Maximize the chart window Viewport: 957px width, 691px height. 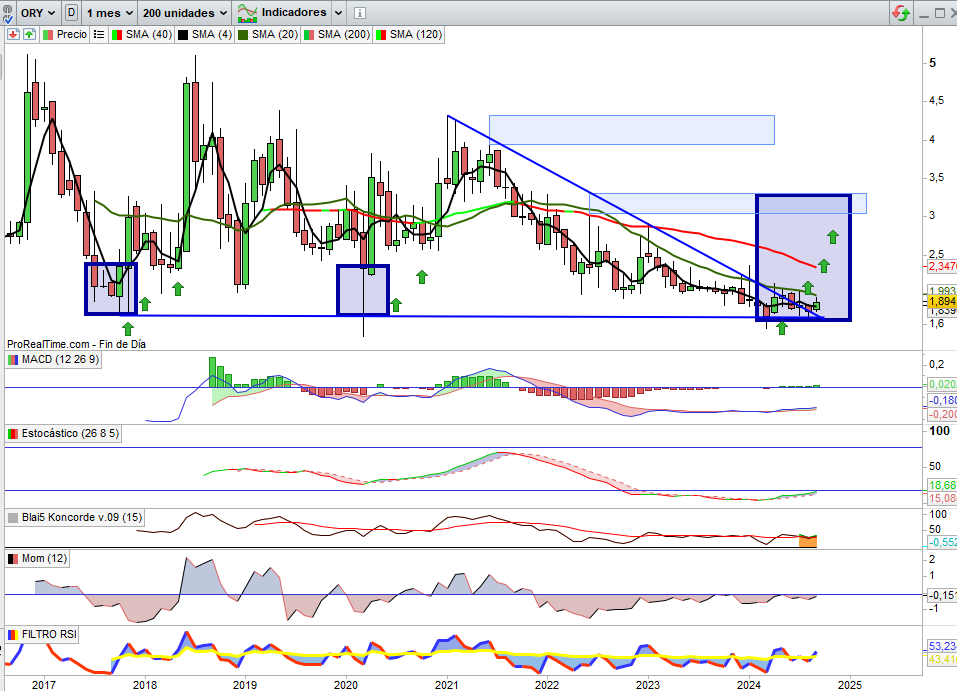pos(940,13)
